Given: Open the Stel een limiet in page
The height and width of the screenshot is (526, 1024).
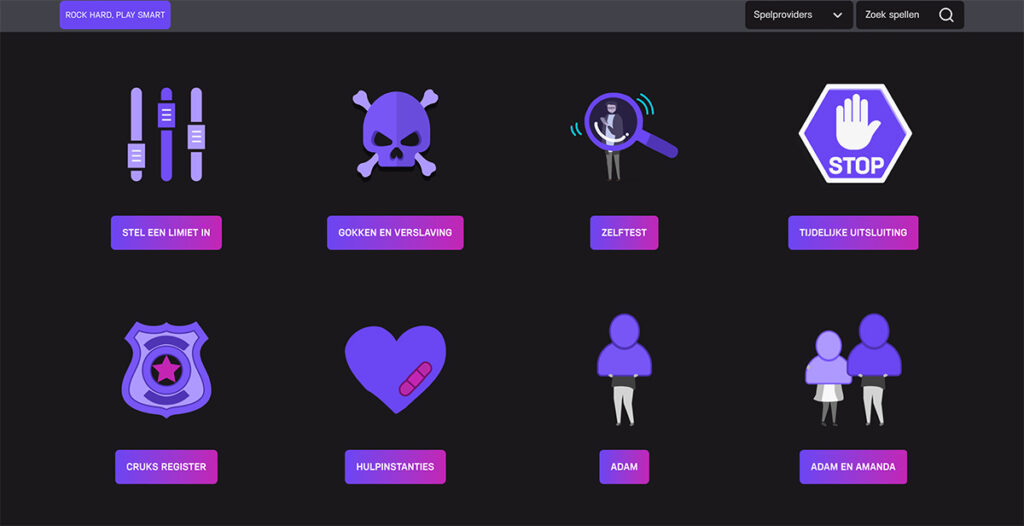Looking at the screenshot, I should point(166,233).
